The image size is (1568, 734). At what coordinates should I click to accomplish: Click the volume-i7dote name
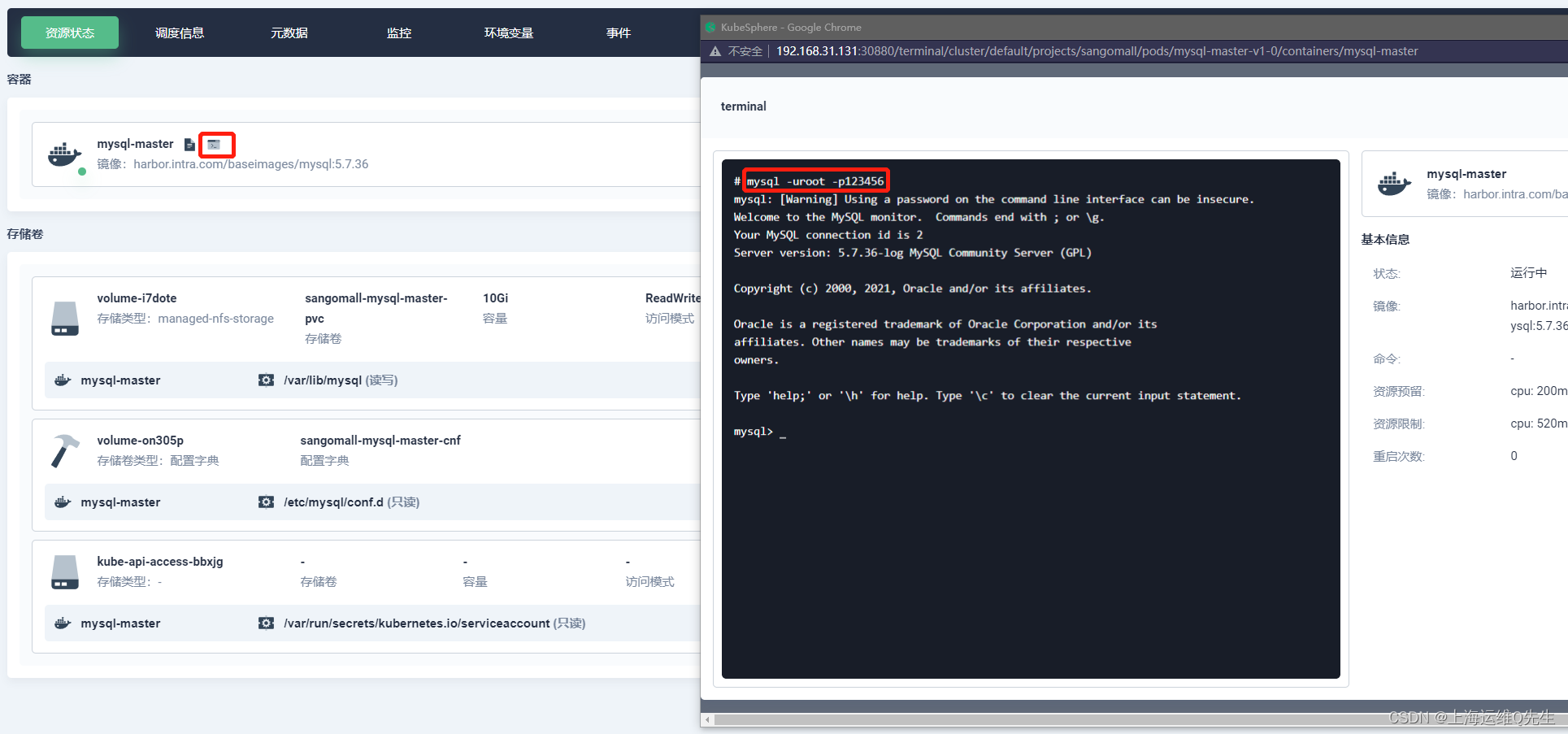(x=137, y=298)
